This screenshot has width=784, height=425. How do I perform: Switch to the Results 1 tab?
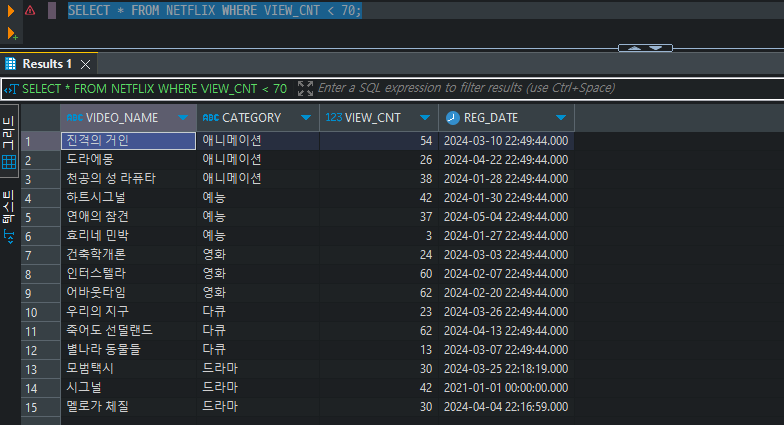tap(47, 64)
